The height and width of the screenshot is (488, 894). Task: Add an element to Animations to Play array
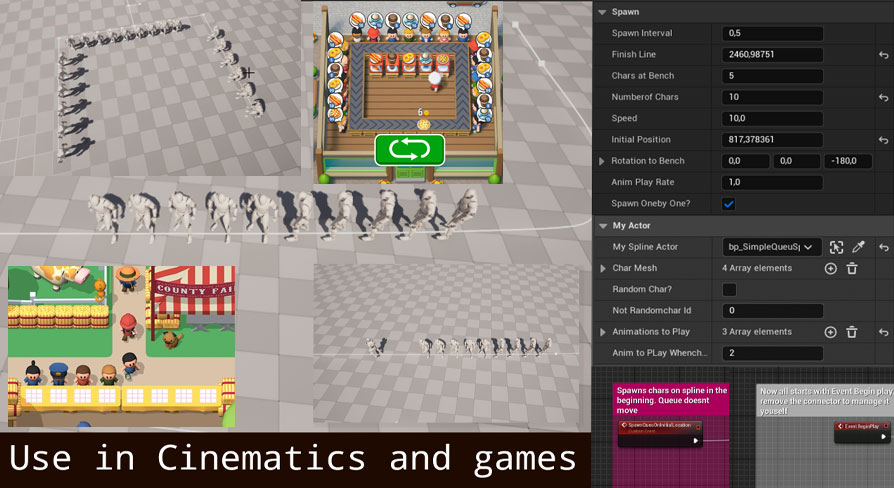click(831, 332)
